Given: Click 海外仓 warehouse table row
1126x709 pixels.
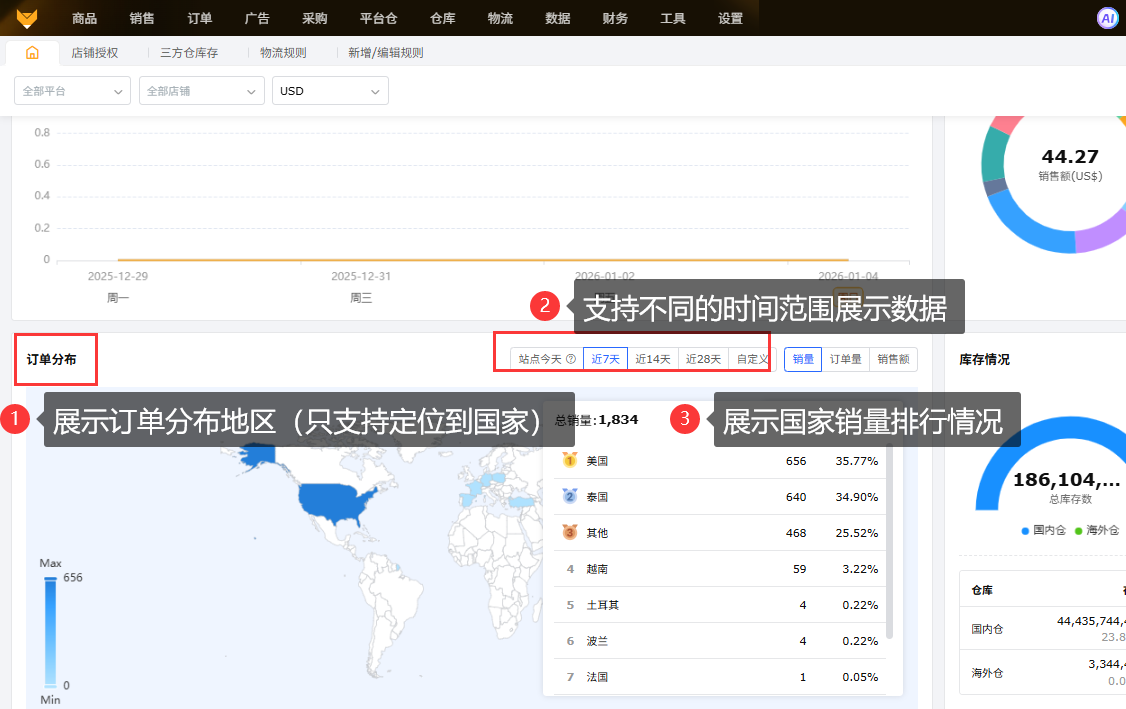Looking at the screenshot, I should [1043, 672].
